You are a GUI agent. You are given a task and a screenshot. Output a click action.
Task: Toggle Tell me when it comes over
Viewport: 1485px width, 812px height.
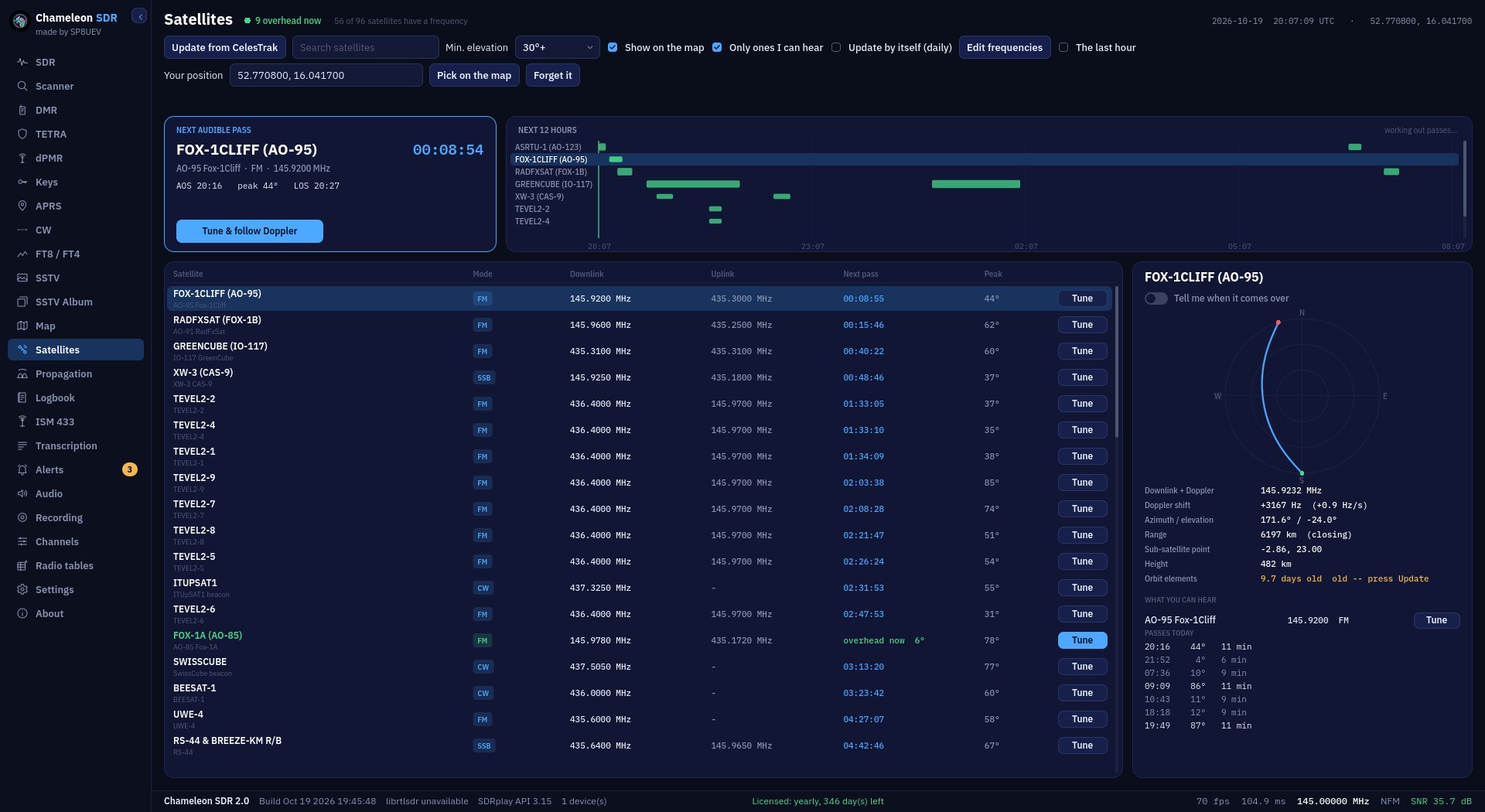click(1156, 299)
